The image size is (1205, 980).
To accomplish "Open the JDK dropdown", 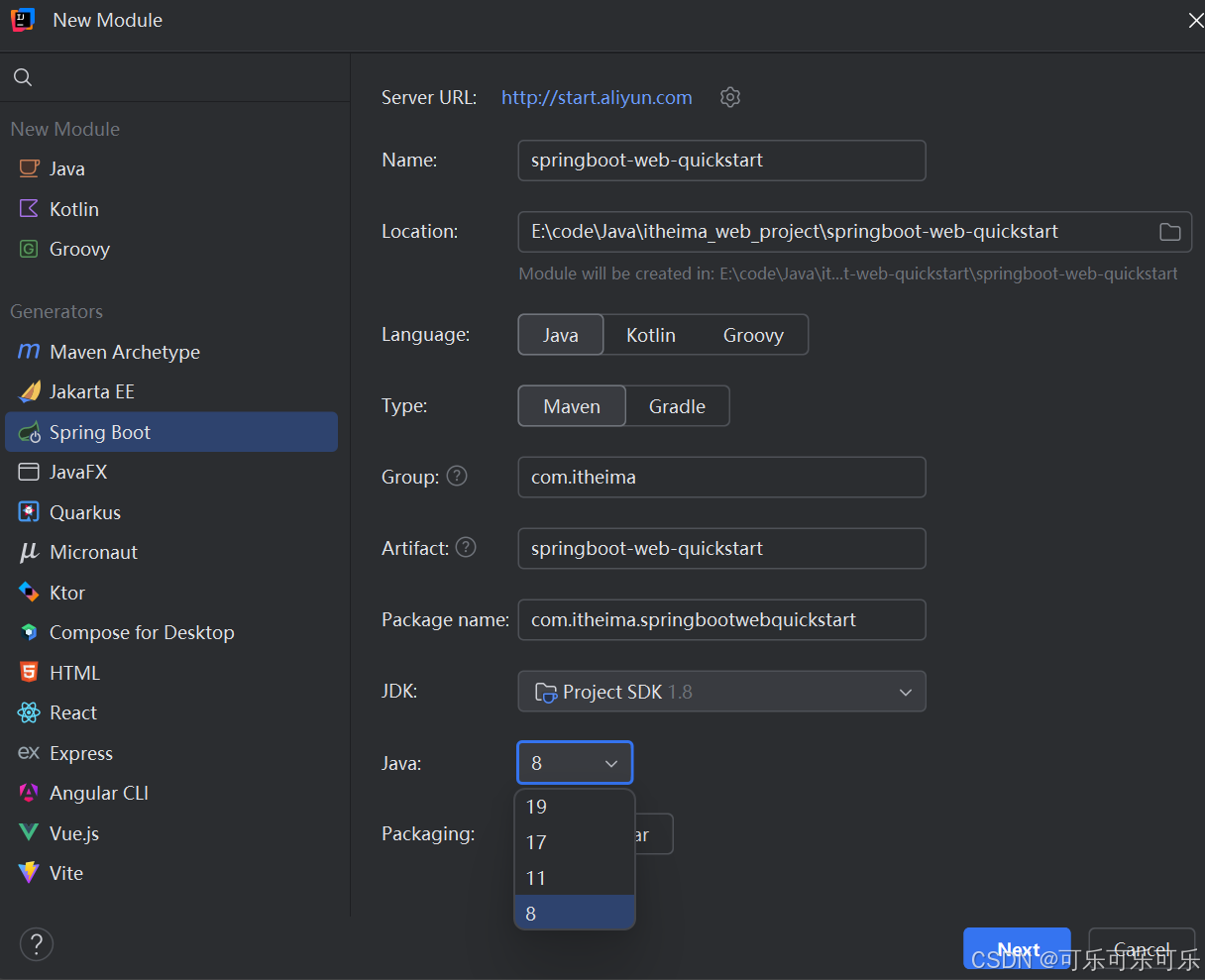I will [721, 691].
